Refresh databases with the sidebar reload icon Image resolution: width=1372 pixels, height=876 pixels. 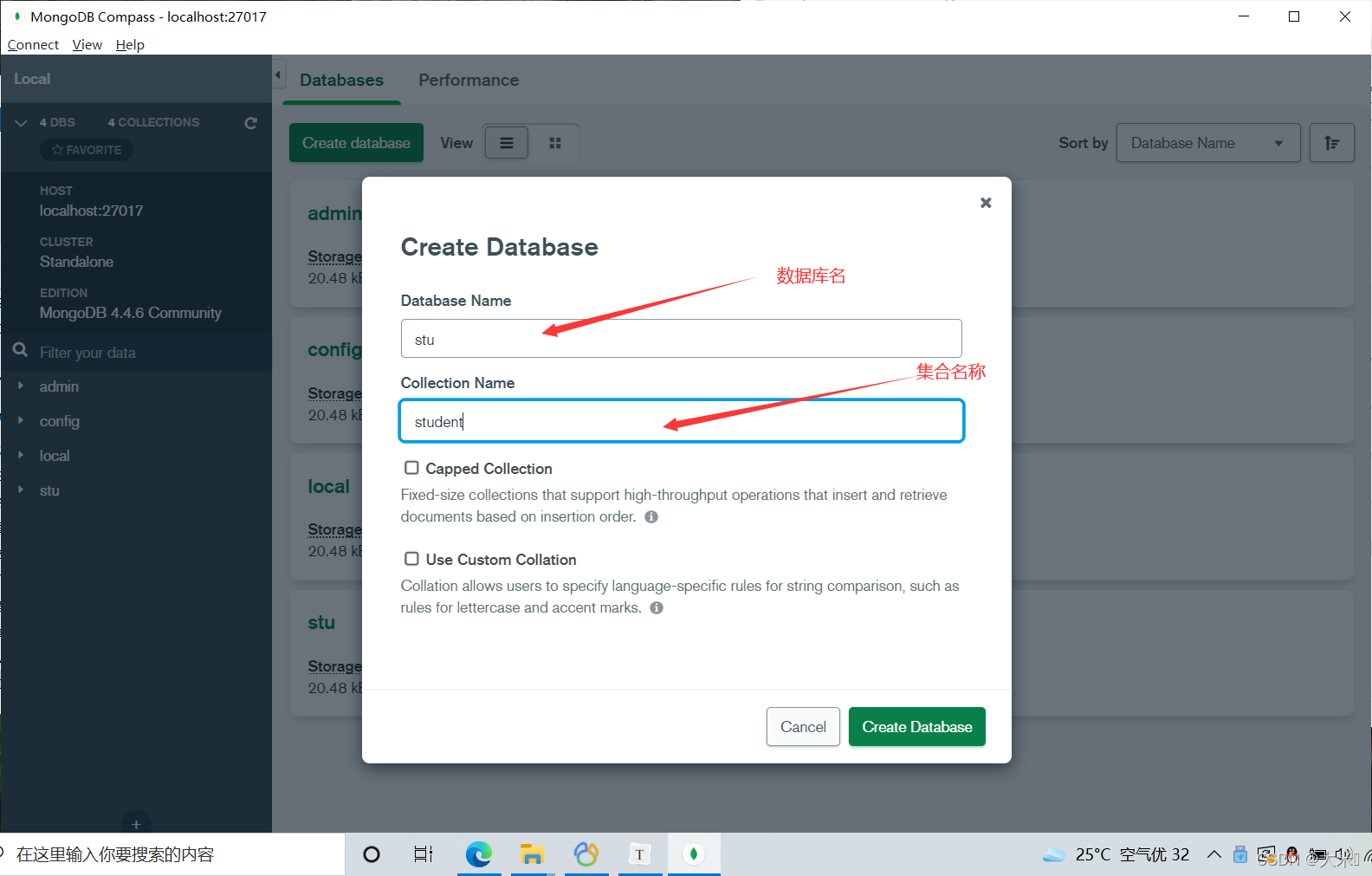(x=251, y=123)
